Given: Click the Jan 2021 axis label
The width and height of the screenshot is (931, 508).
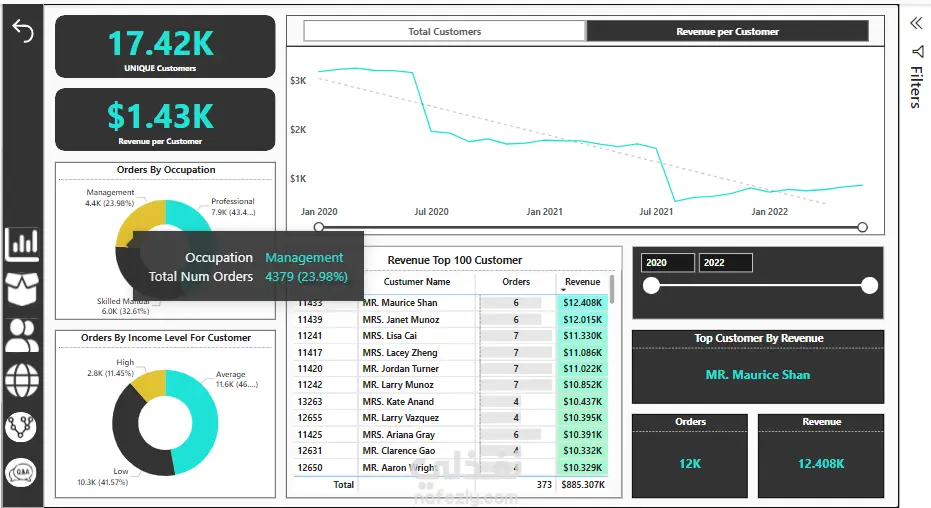Looking at the screenshot, I should tap(544, 211).
